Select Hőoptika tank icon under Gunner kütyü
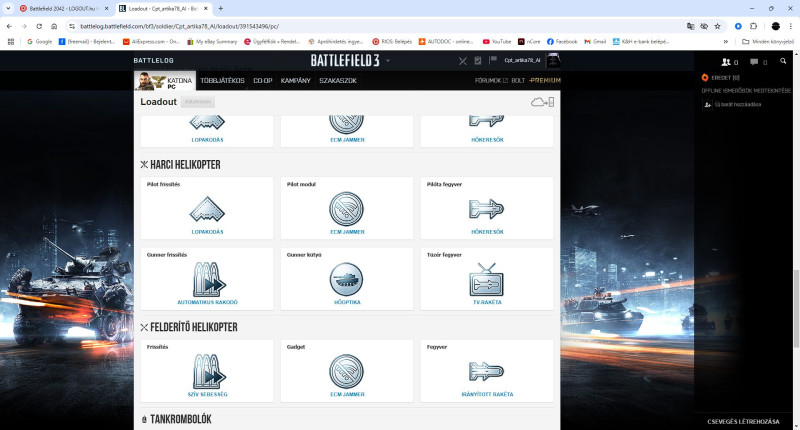The width and height of the screenshot is (800, 430). point(346,280)
